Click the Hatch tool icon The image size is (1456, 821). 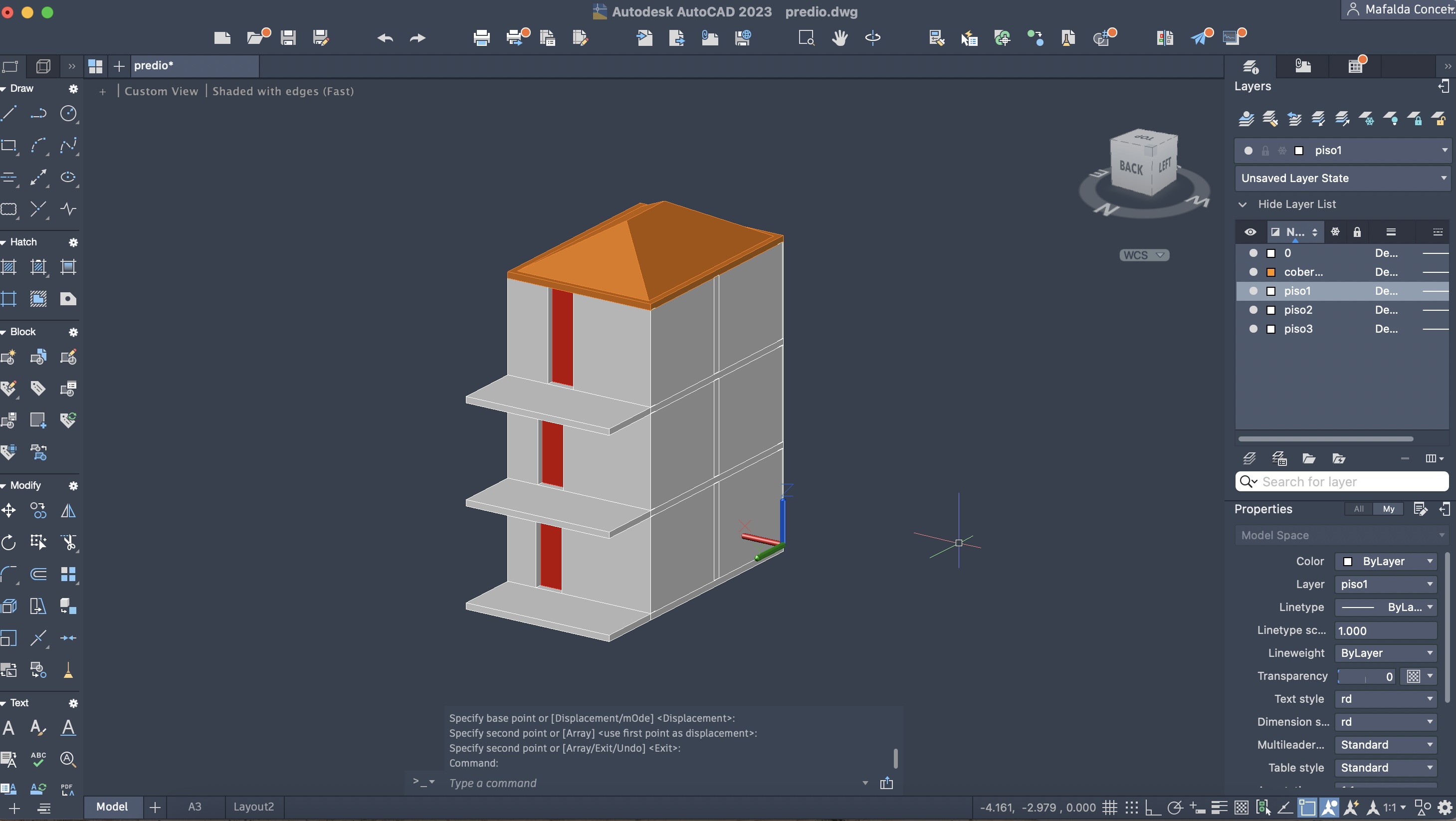click(9, 267)
